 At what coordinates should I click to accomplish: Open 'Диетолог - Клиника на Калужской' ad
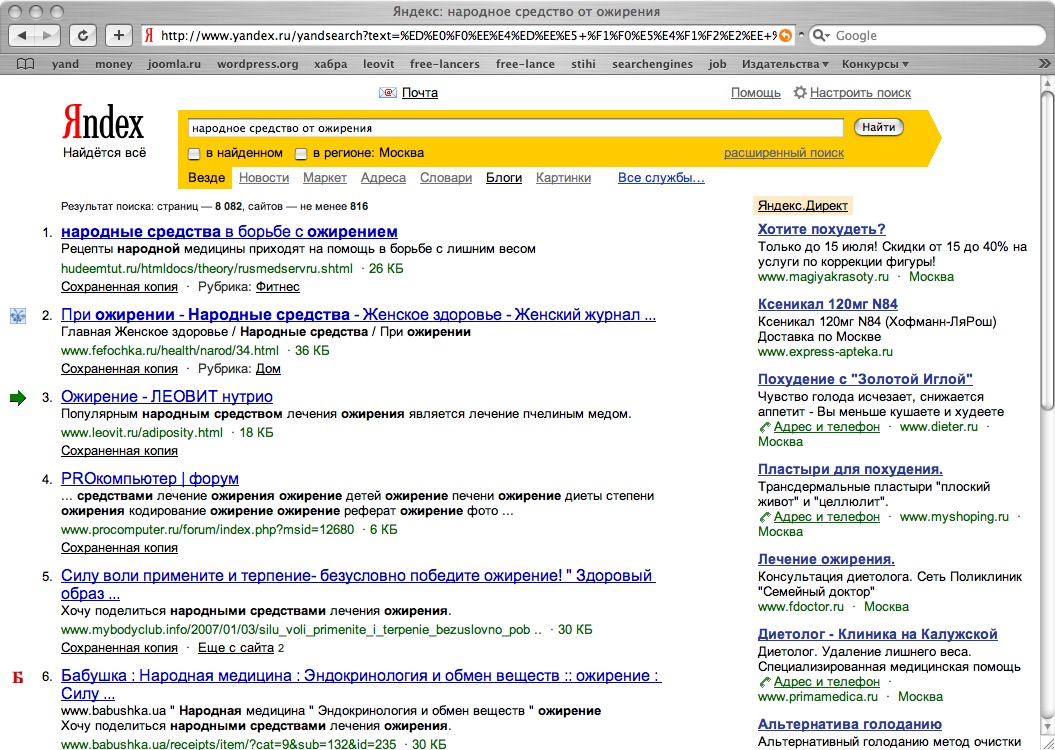(x=877, y=634)
